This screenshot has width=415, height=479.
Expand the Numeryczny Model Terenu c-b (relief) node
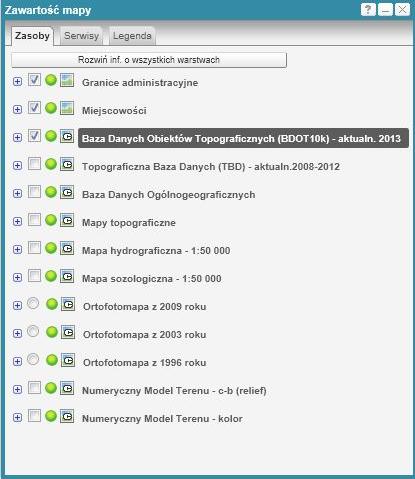pos(17,390)
